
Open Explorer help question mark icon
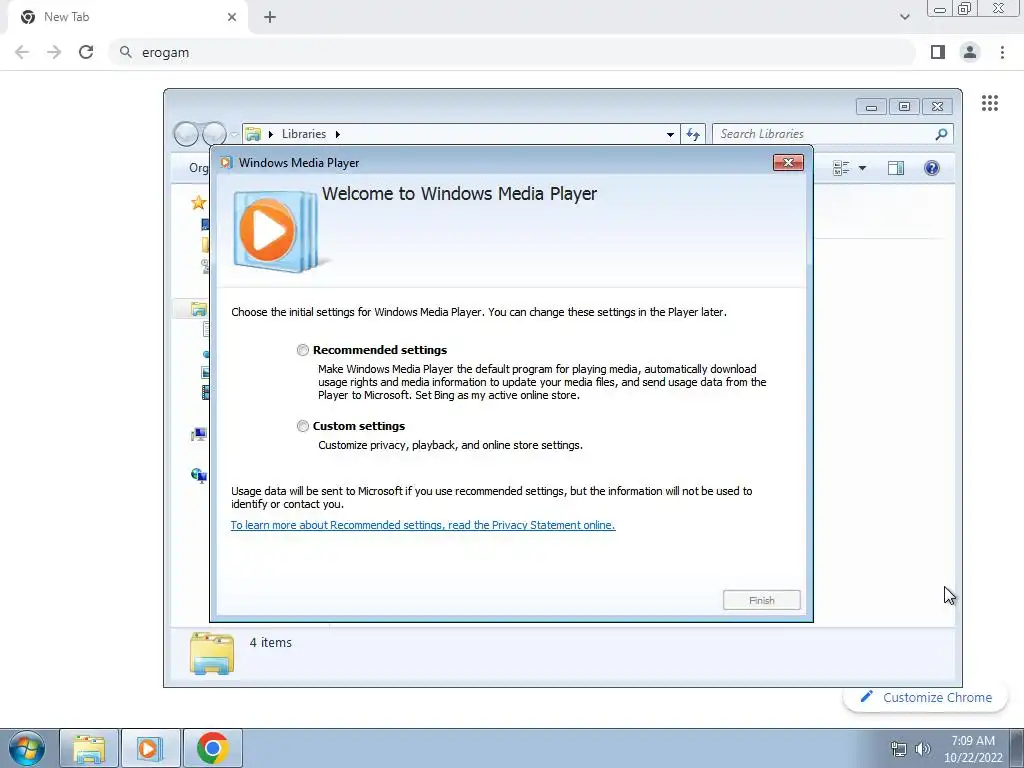click(932, 168)
